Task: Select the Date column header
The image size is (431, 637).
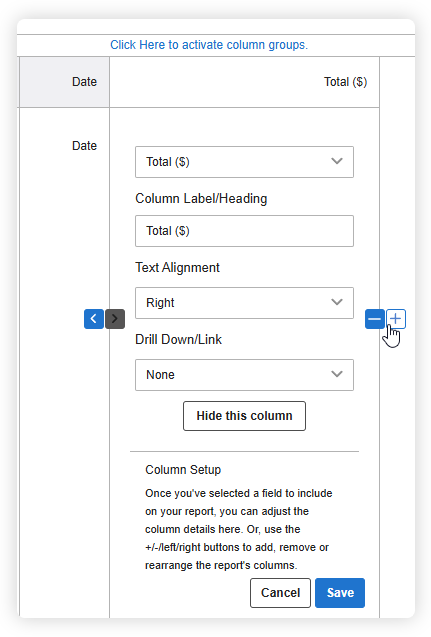Action: 84,82
